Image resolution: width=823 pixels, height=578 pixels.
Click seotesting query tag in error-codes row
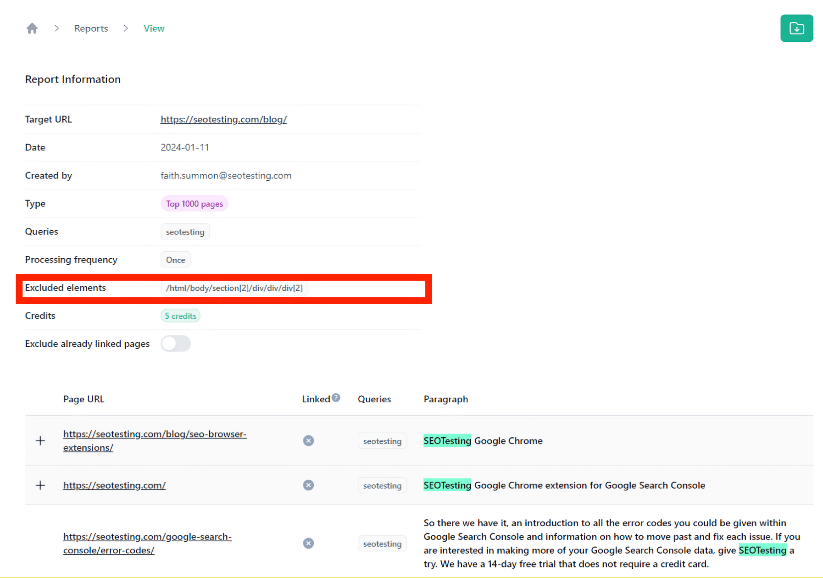coord(382,544)
